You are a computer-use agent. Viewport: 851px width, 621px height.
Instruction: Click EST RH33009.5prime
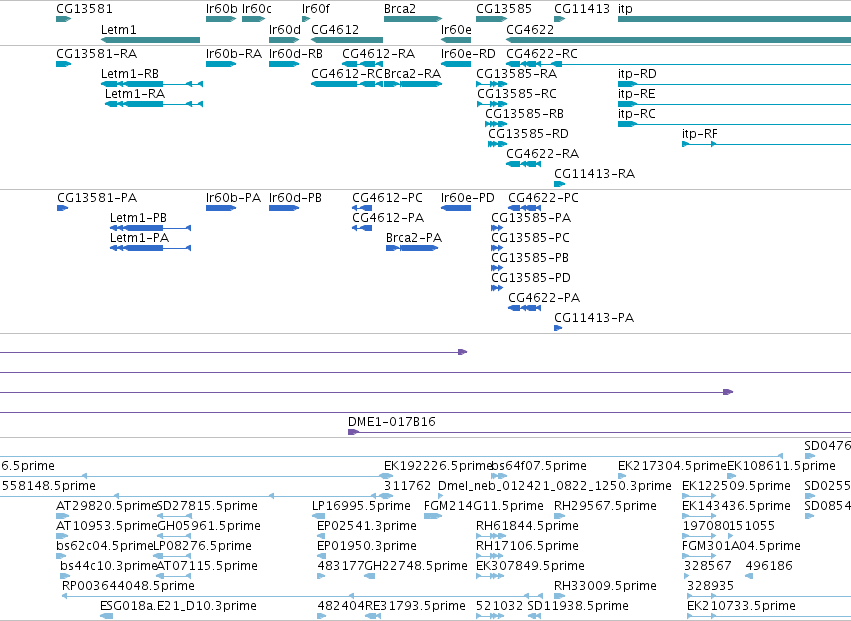click(605, 586)
